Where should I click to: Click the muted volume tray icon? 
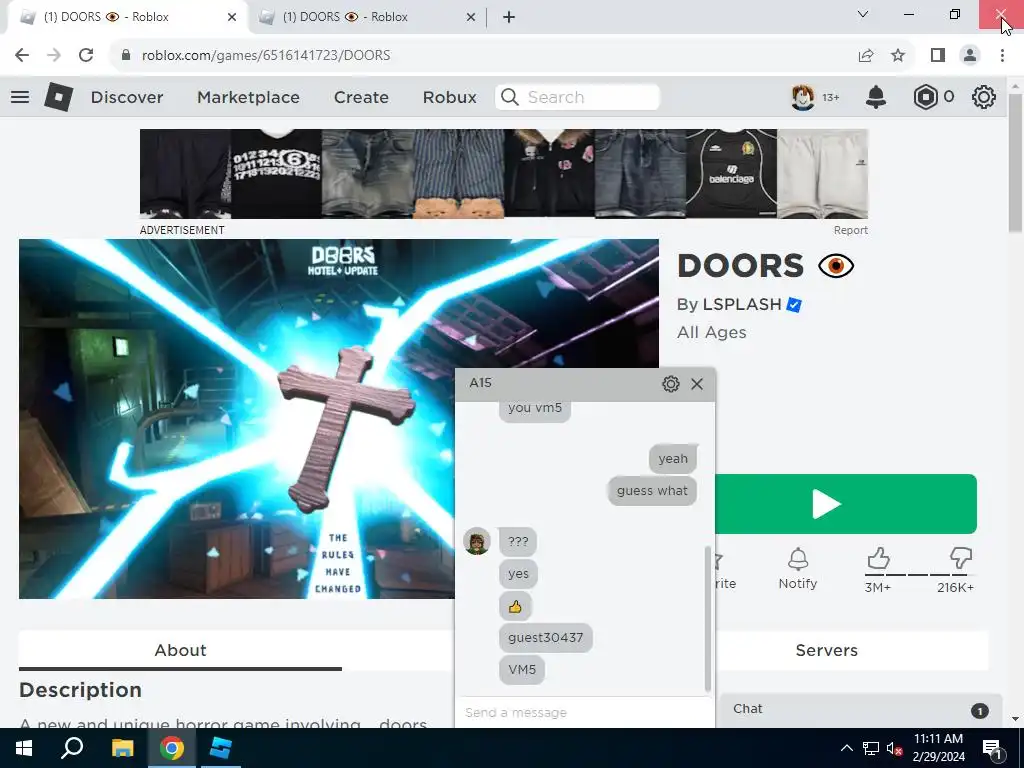(894, 748)
